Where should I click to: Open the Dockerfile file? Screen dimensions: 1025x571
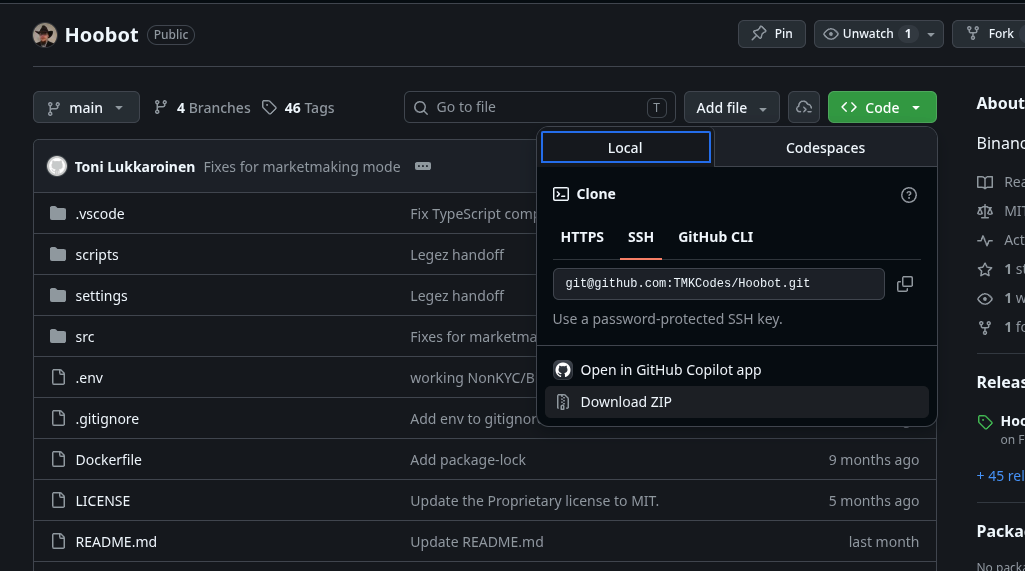(x=109, y=460)
